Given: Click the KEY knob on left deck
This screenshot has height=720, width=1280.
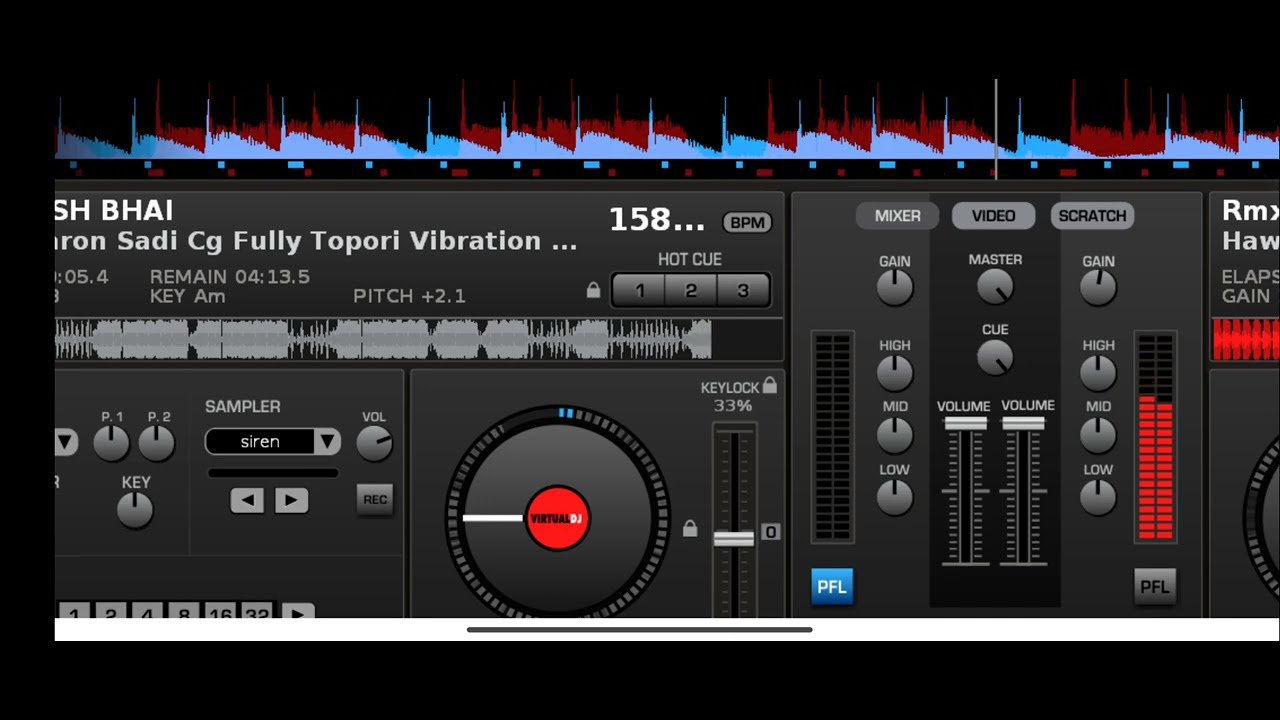Looking at the screenshot, I should (135, 510).
